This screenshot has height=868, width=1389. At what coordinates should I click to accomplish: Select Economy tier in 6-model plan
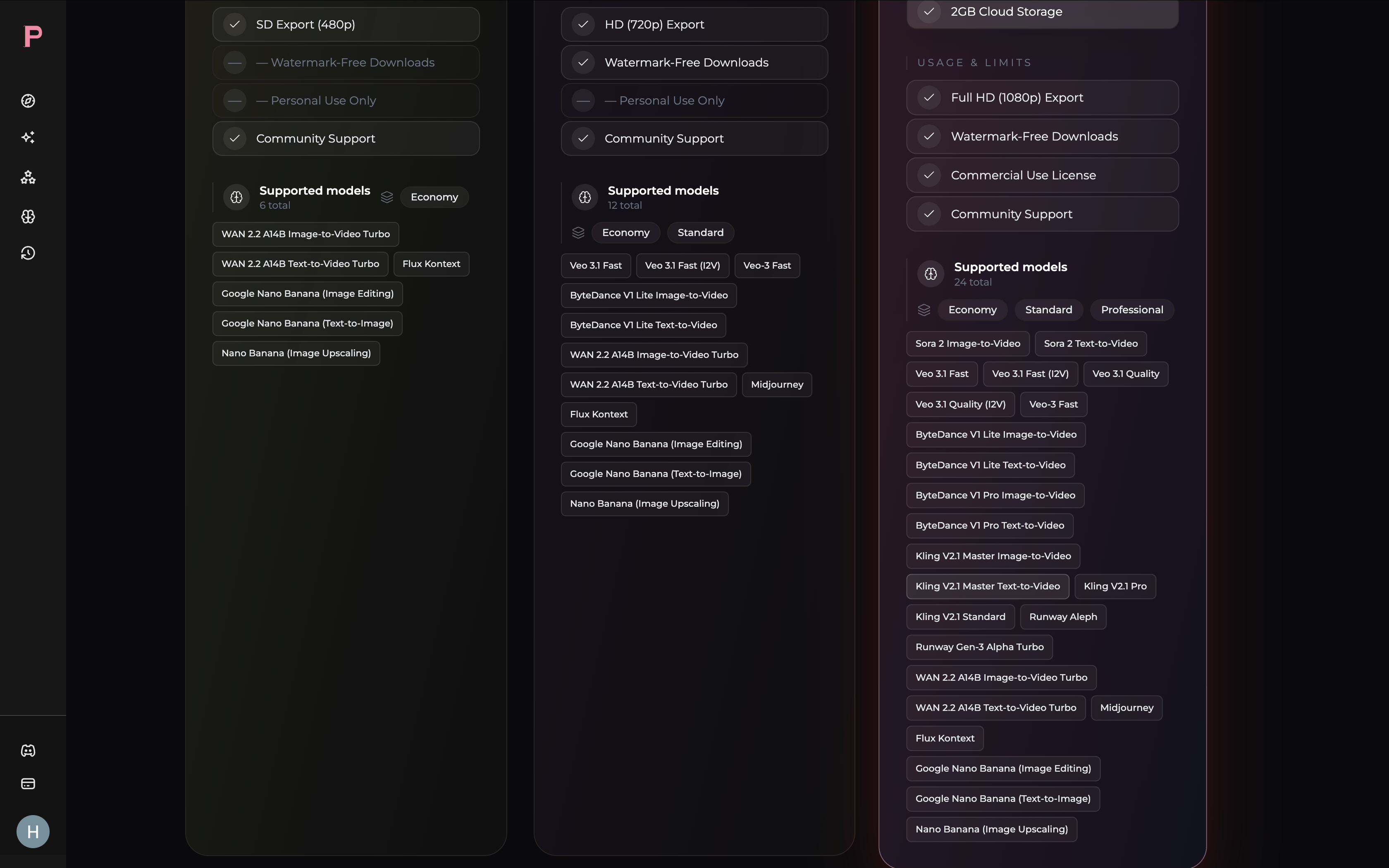click(434, 197)
